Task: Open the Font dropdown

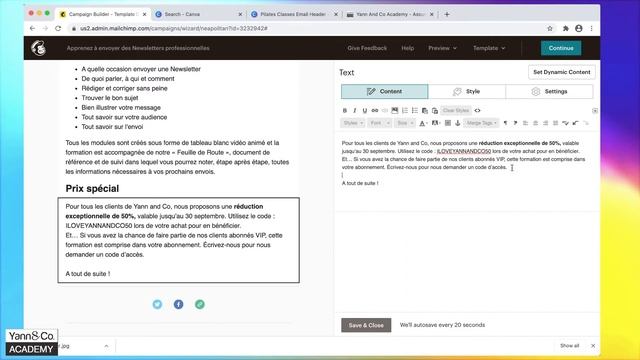Action: click(380, 123)
